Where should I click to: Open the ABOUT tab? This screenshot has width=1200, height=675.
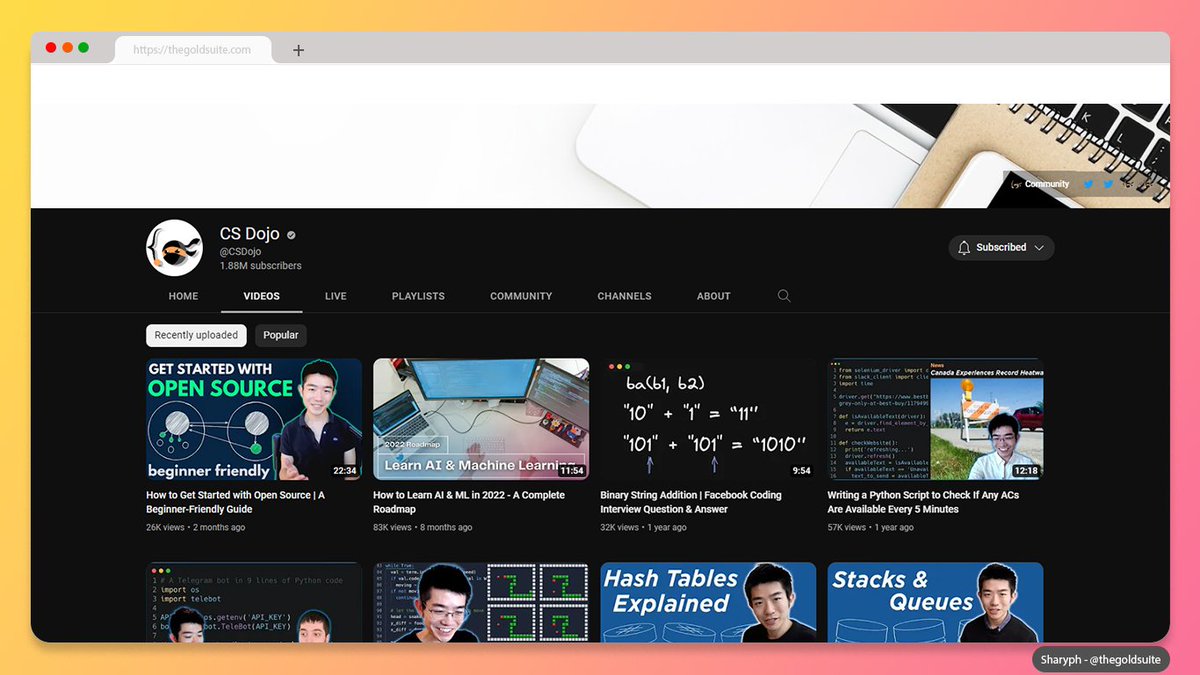(714, 296)
